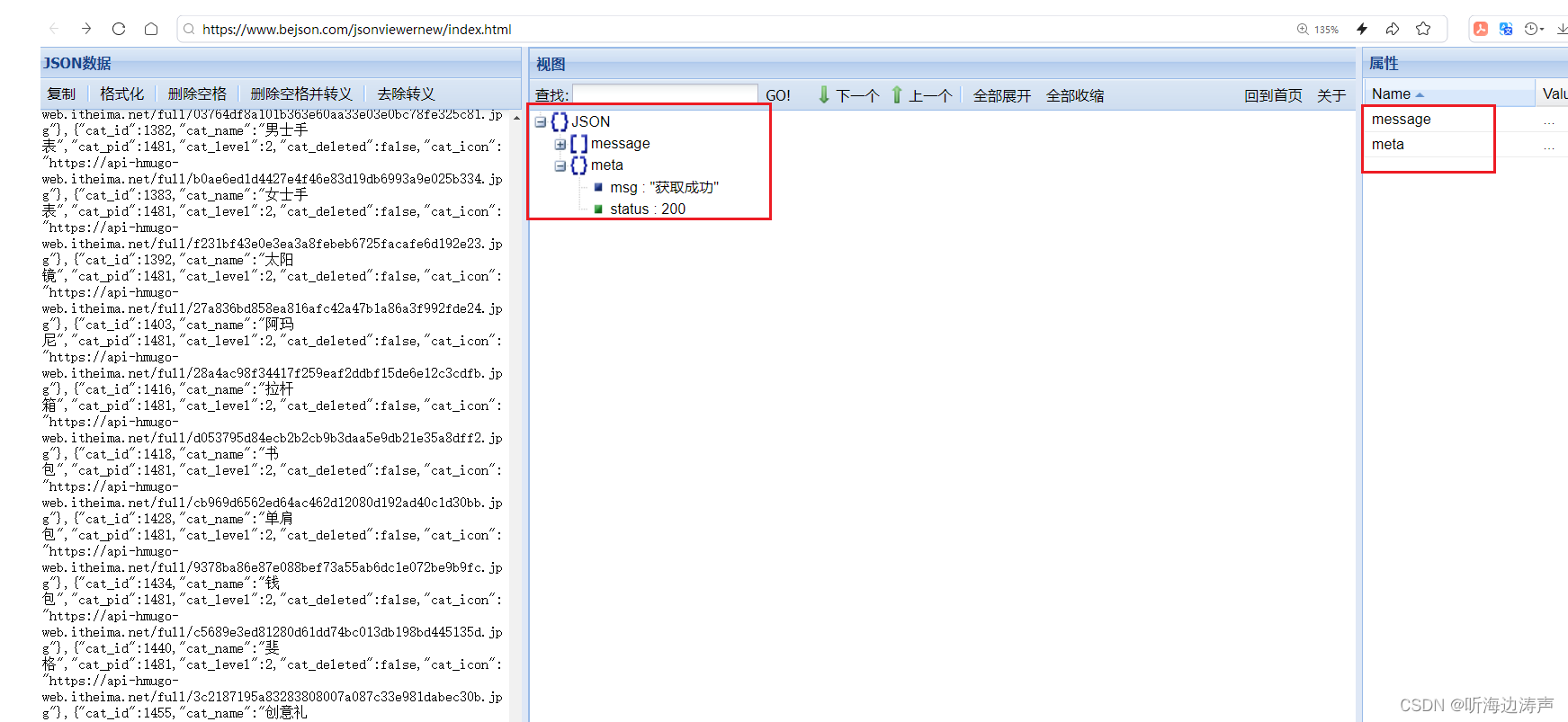Click the share arrow icon
1568x722 pixels.
pos(1393,29)
